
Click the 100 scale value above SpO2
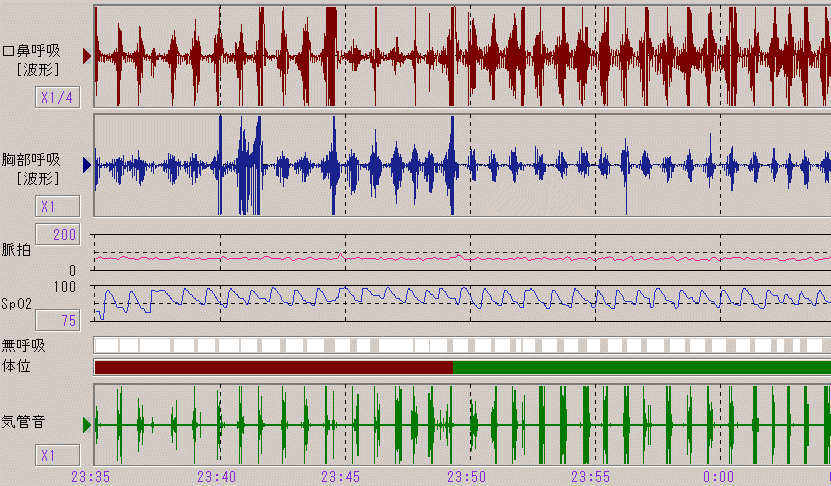coord(65,287)
